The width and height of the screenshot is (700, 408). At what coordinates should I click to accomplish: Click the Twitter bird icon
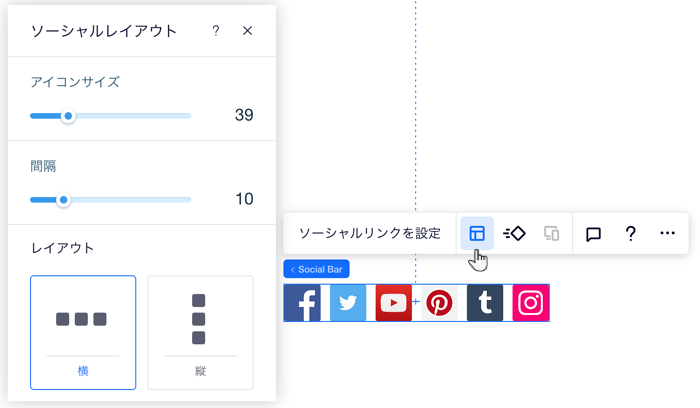pyautogui.click(x=348, y=303)
